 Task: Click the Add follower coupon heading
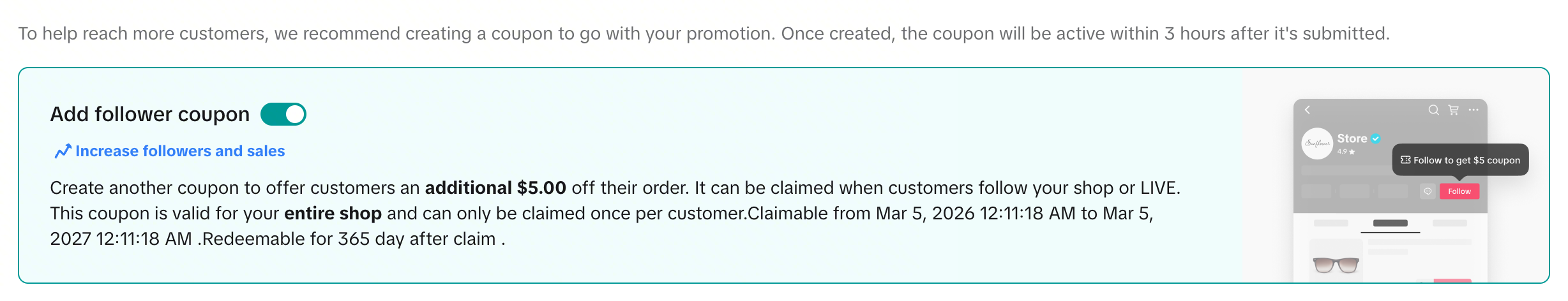pyautogui.click(x=150, y=114)
